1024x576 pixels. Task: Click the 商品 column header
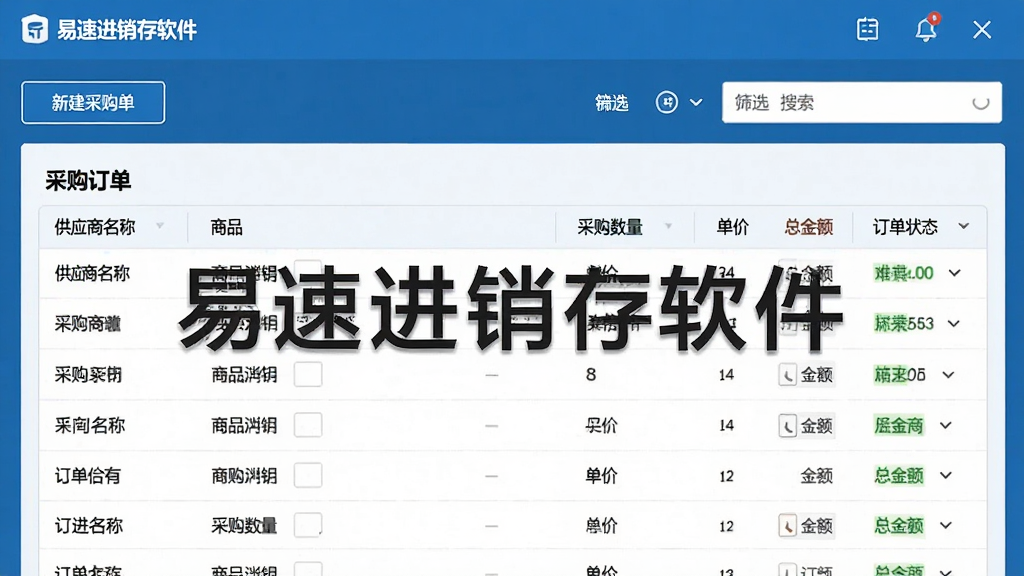(226, 227)
